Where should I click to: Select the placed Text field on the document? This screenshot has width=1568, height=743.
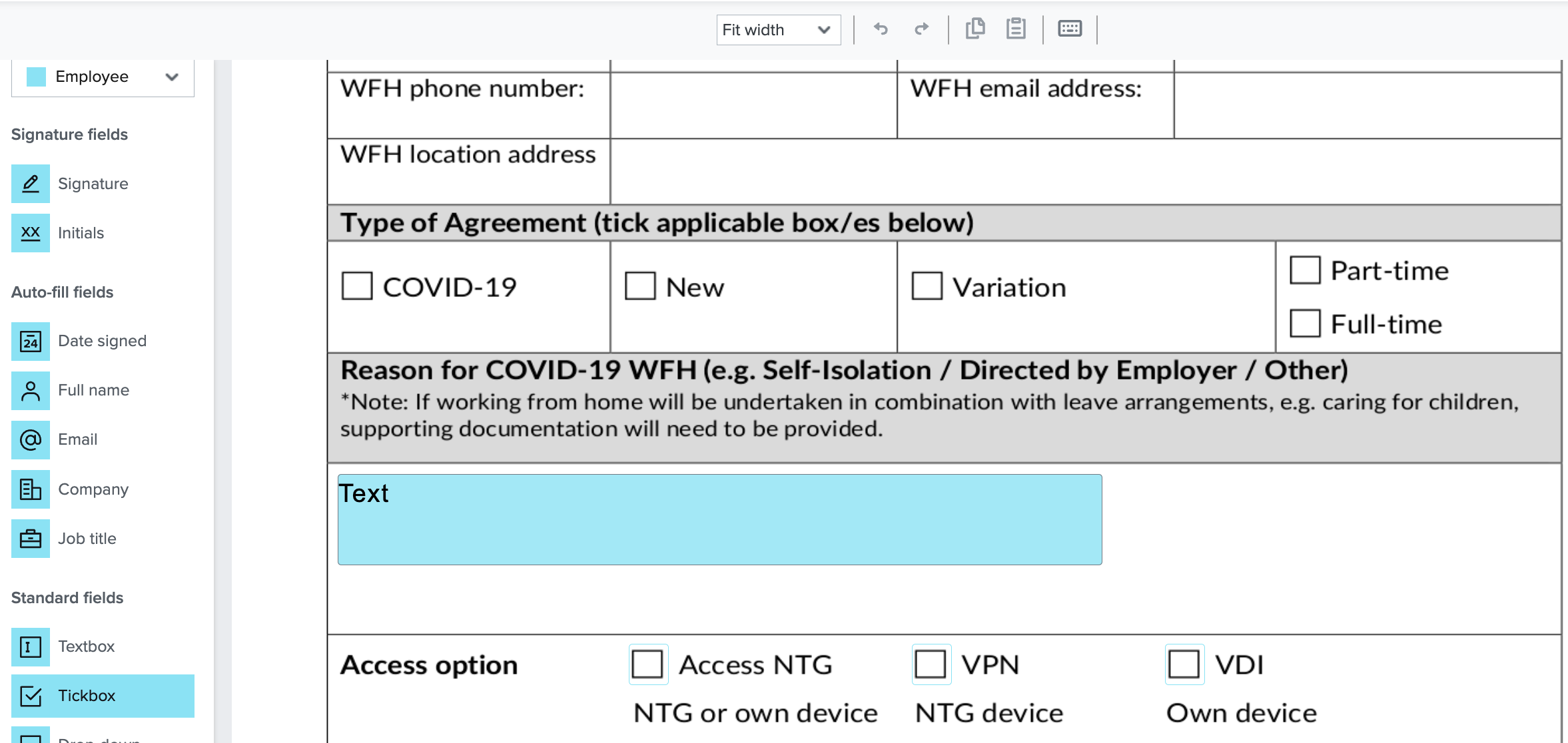click(x=719, y=519)
